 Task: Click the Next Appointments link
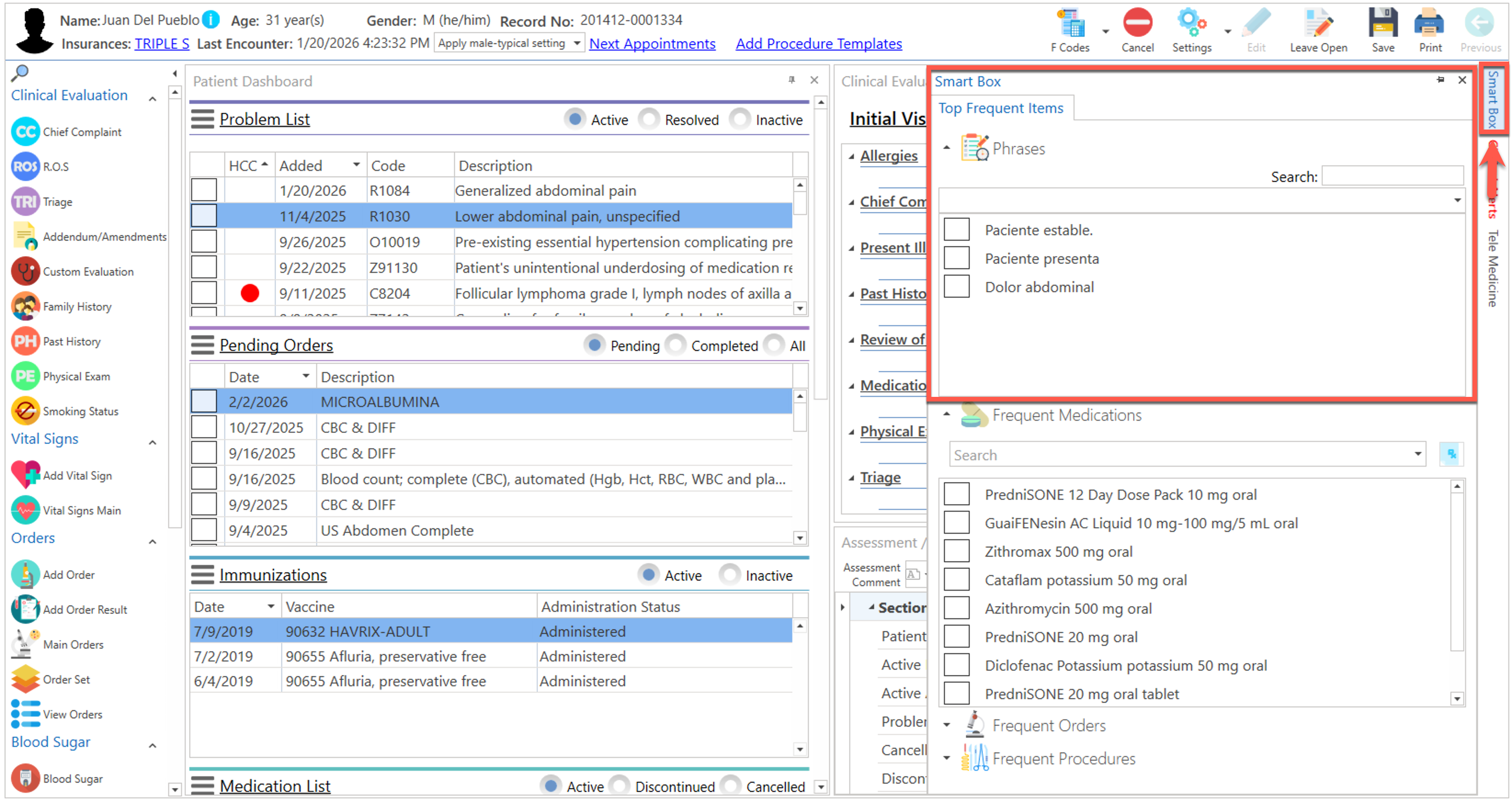click(x=652, y=44)
